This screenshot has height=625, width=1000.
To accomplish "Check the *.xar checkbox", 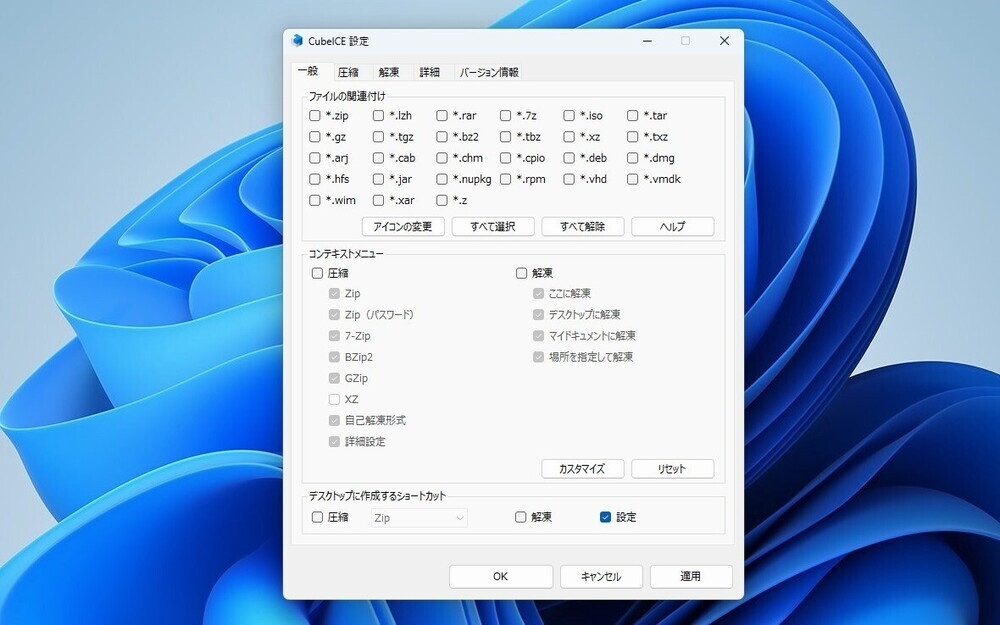I will click(x=378, y=200).
